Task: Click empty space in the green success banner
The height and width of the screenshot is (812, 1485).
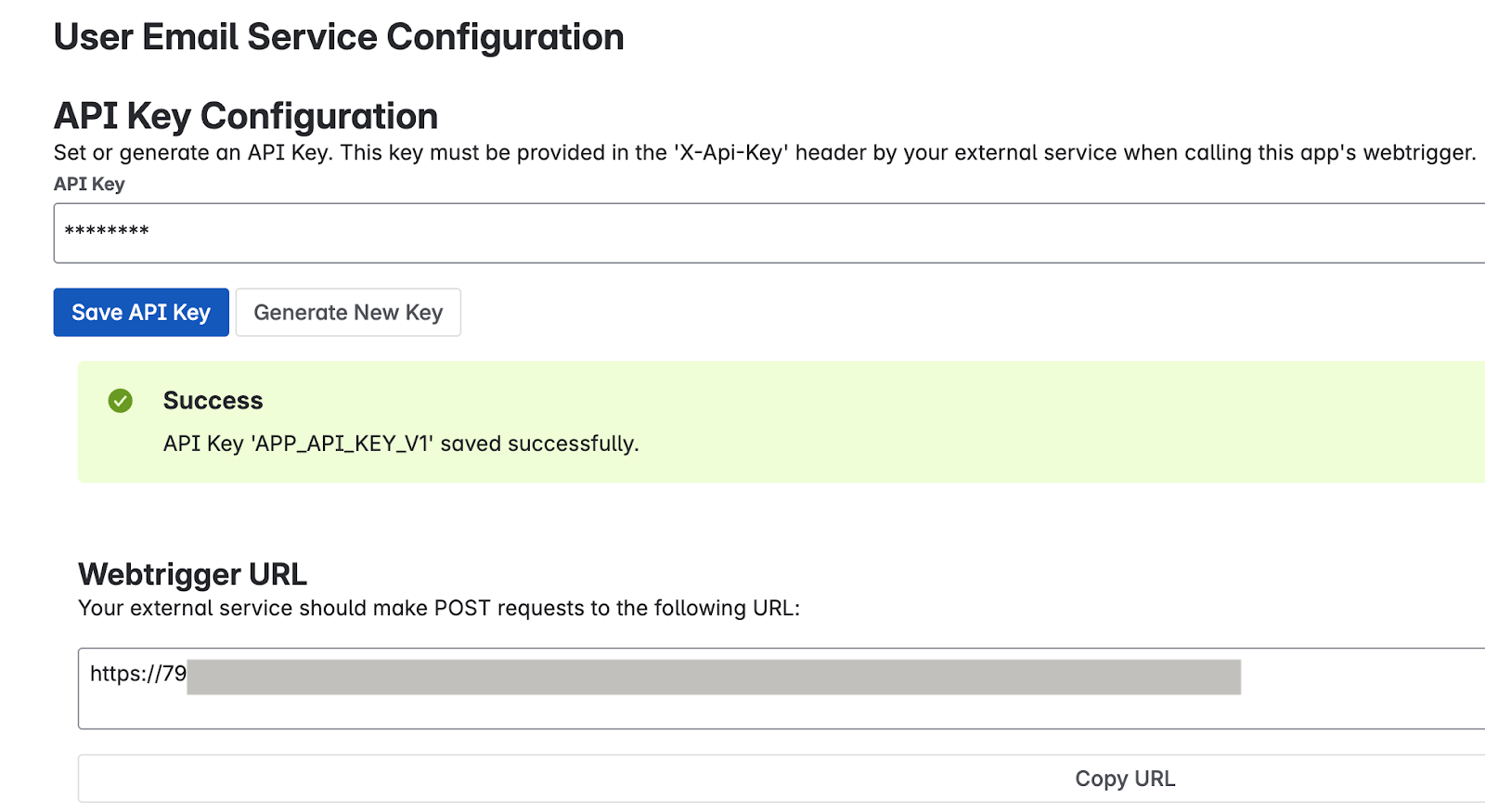Action: [x=1021, y=422]
